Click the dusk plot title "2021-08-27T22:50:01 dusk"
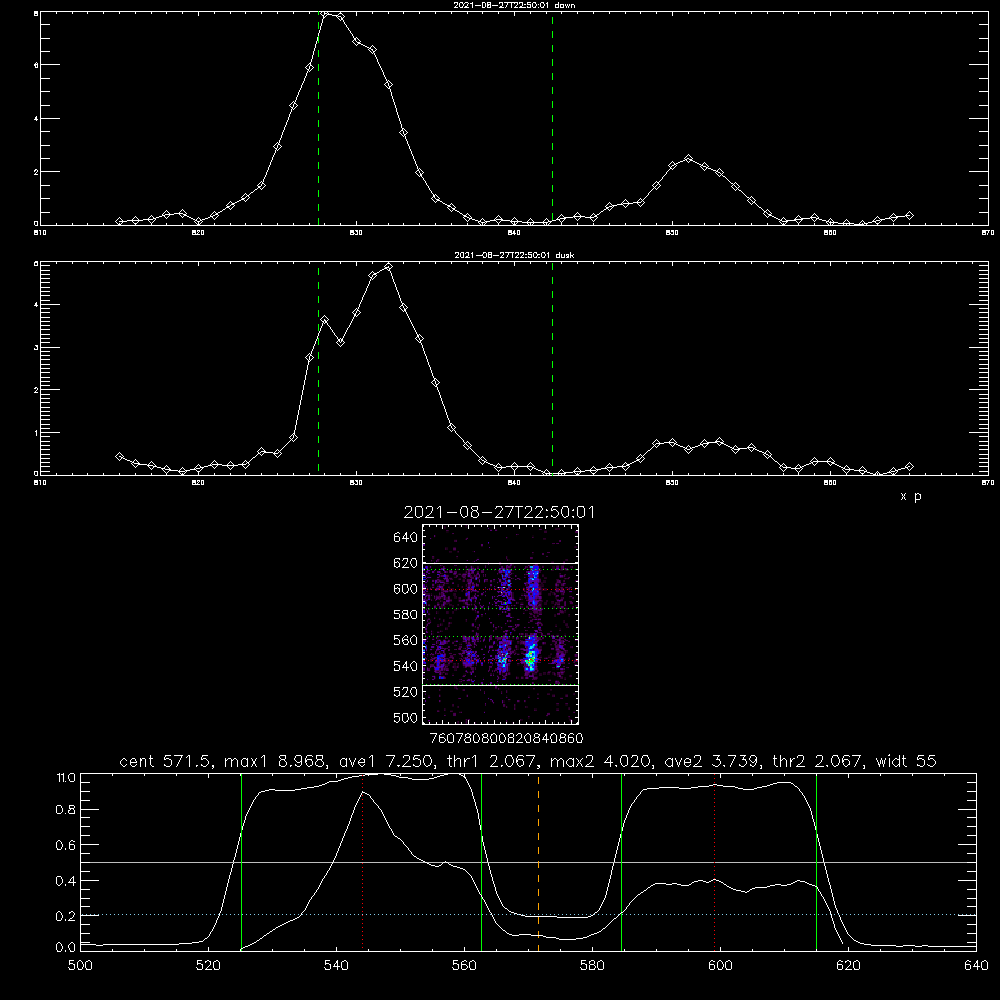The width and height of the screenshot is (1000, 1000). 514,255
